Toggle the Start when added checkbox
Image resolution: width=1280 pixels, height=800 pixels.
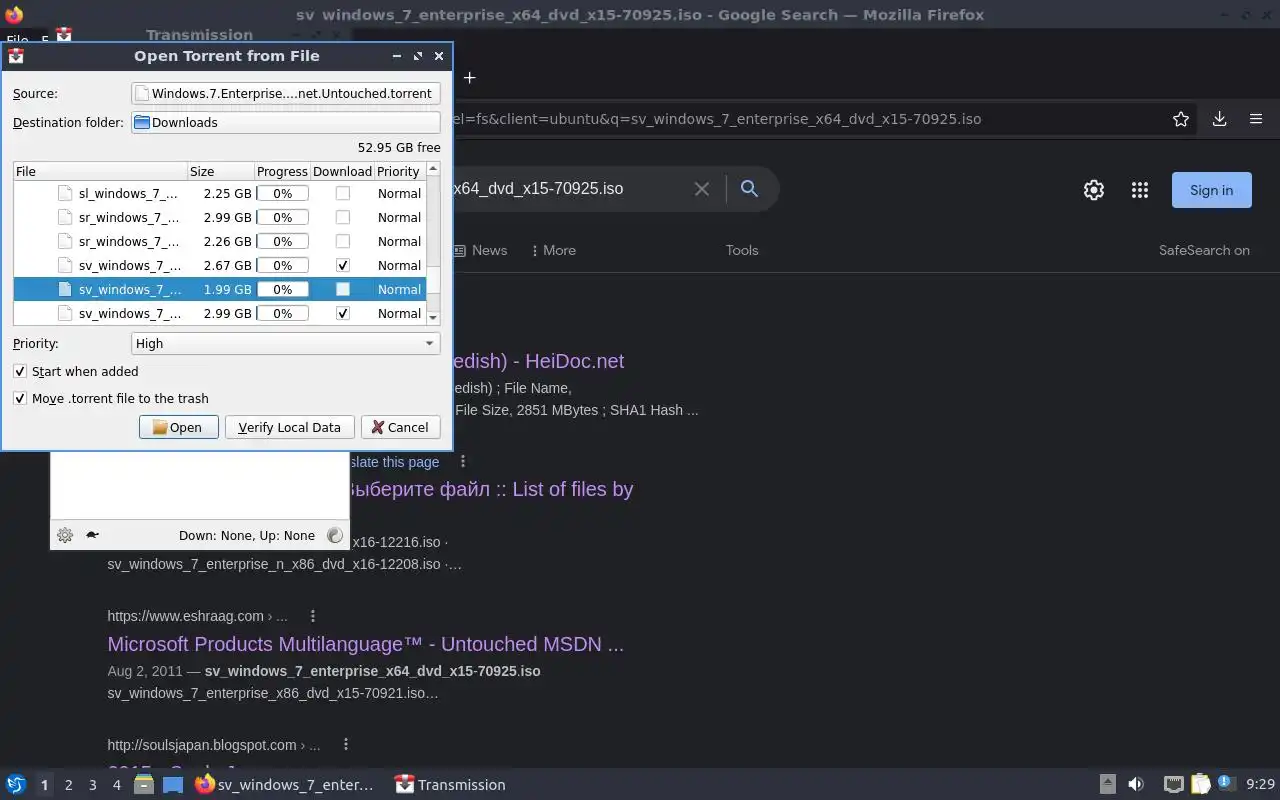pos(20,371)
